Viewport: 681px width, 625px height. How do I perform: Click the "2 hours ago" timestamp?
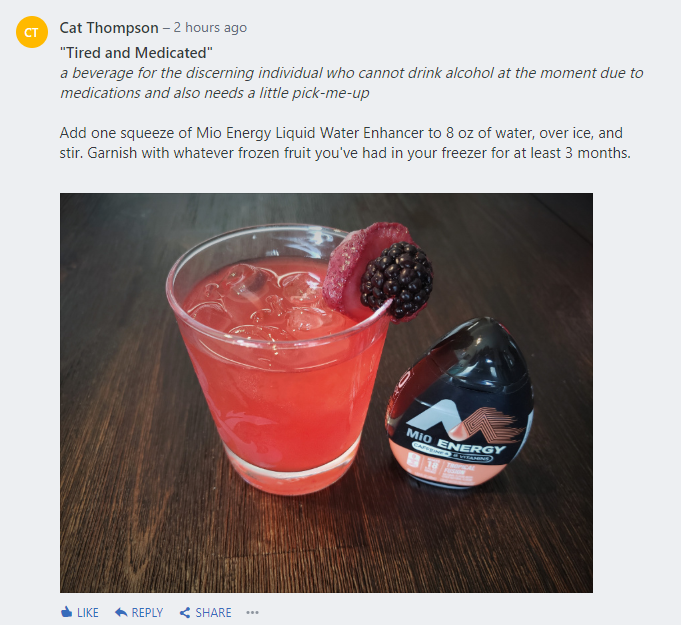coord(210,28)
